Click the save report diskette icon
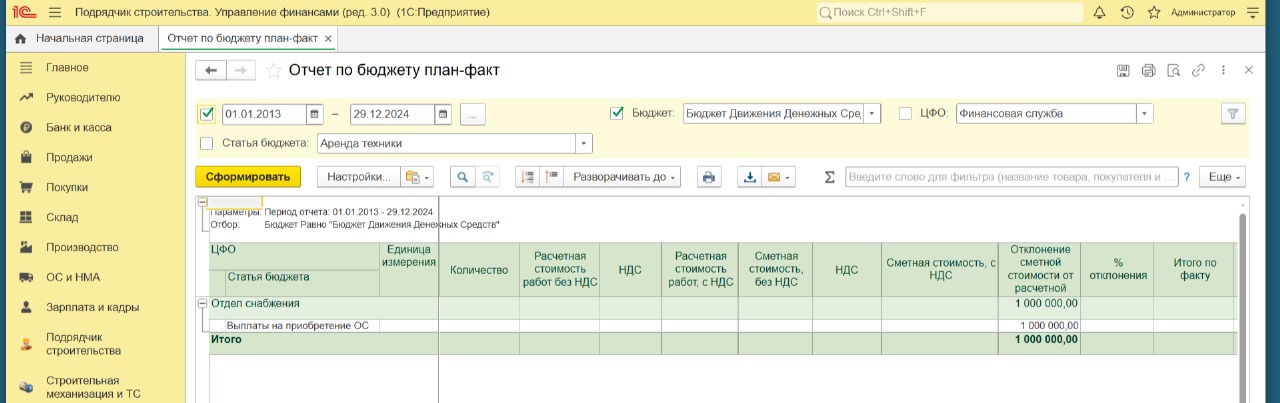Screen dimensions: 1280x403 coord(1123,71)
